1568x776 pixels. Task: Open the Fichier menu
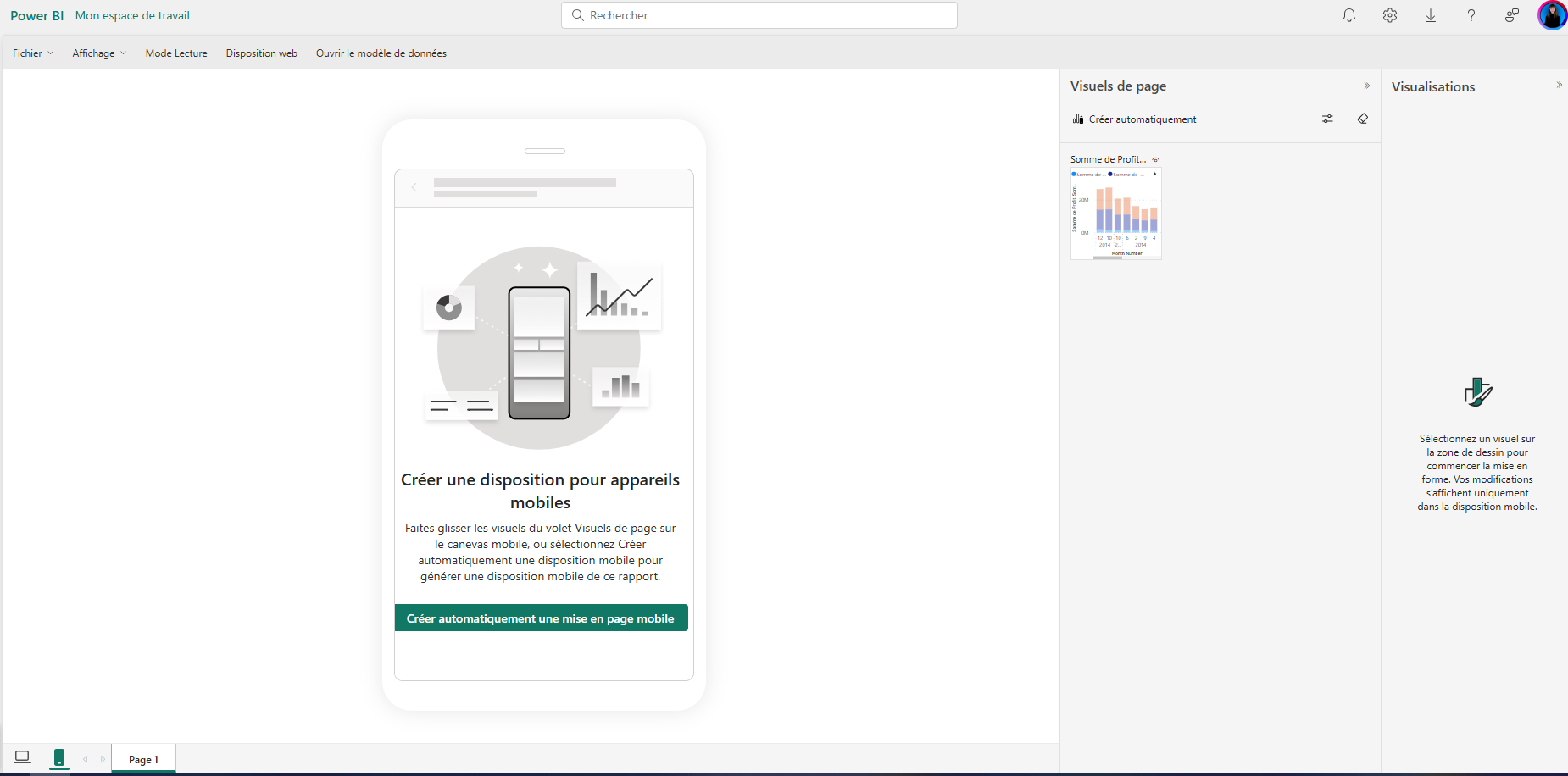point(33,53)
